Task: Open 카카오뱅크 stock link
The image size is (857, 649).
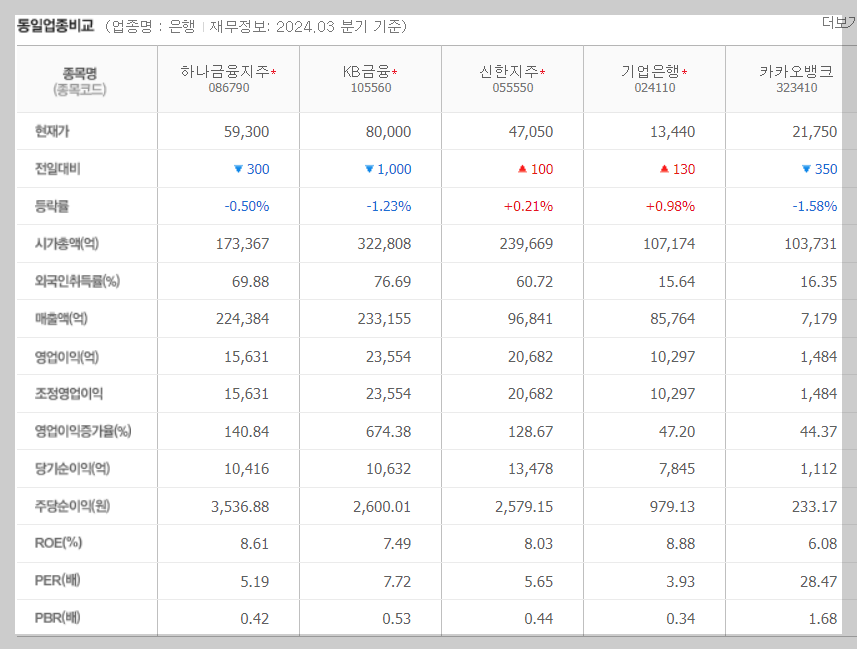Action: click(x=796, y=72)
